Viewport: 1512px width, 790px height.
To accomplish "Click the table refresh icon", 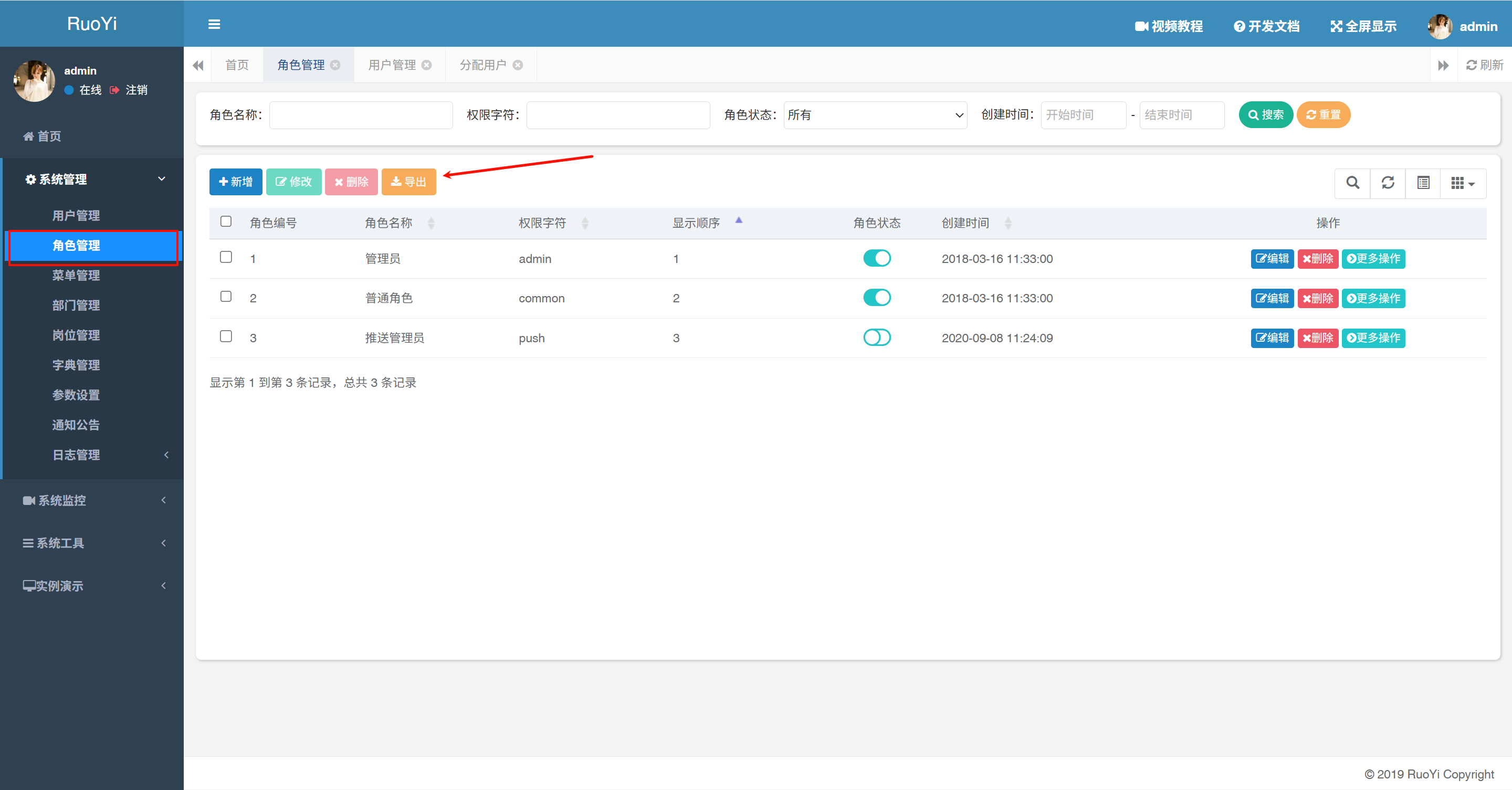I will pyautogui.click(x=1388, y=183).
